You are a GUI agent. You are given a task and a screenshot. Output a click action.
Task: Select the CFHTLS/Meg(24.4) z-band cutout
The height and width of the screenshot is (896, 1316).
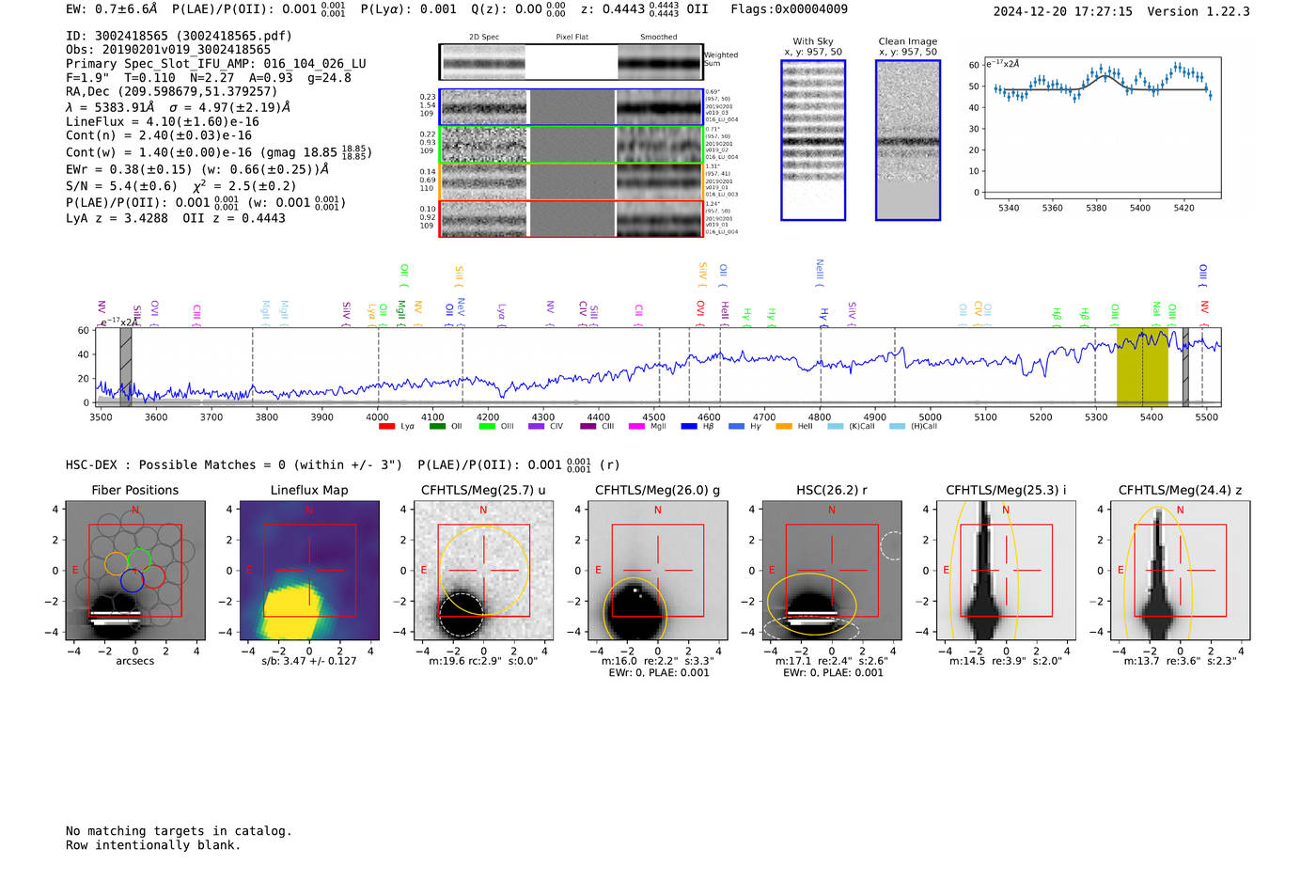coord(1181,571)
